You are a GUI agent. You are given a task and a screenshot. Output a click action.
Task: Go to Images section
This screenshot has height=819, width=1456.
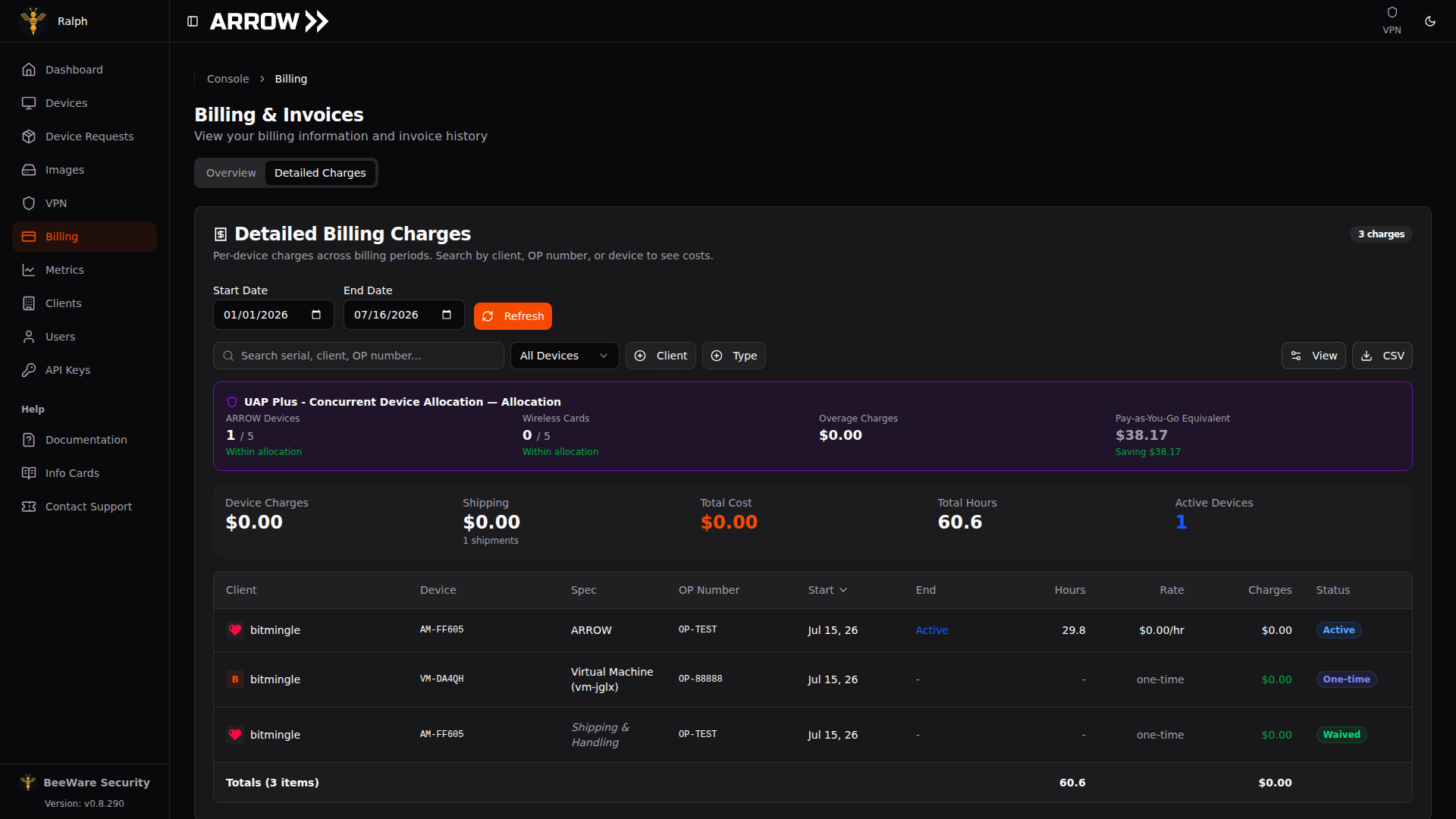point(84,170)
